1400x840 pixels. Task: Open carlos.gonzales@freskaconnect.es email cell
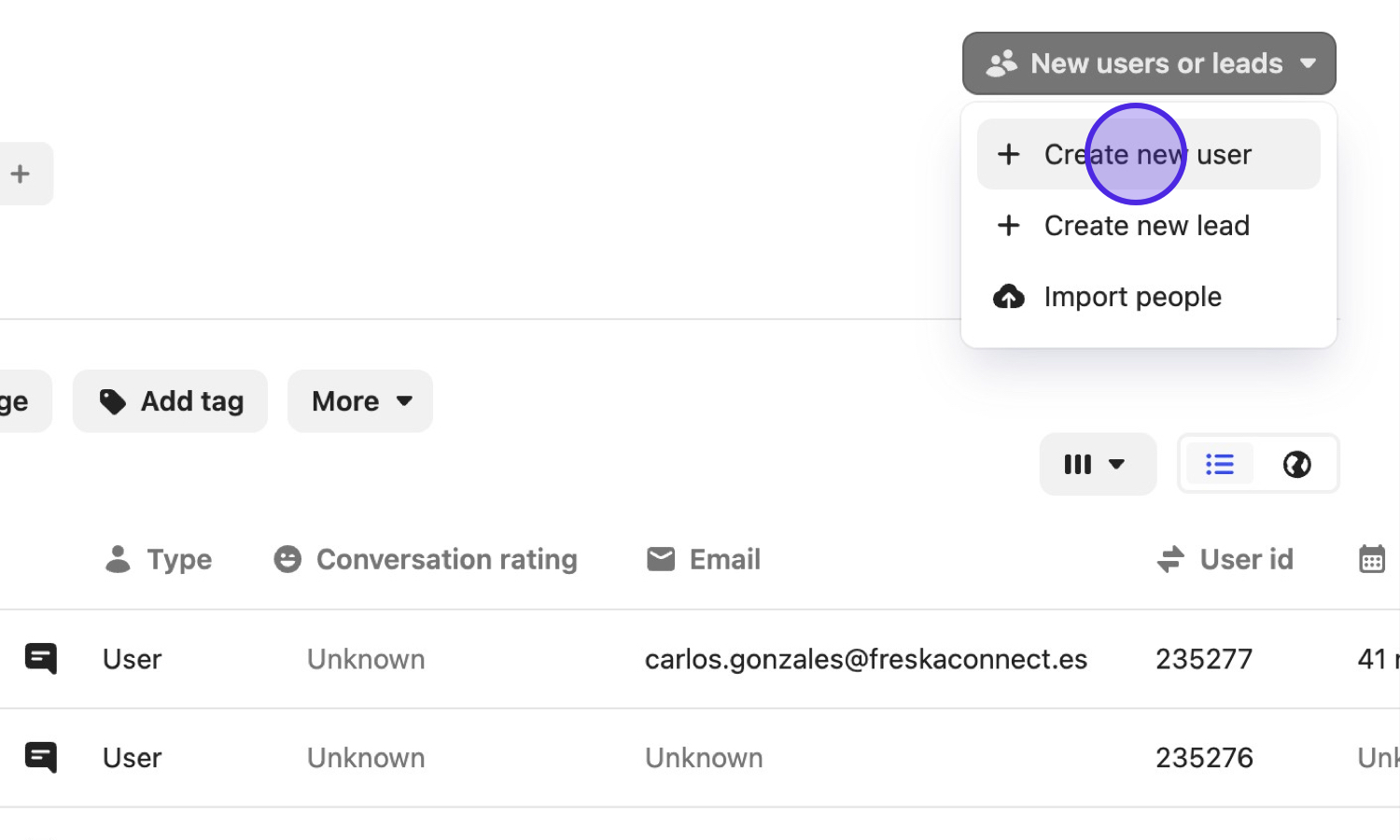click(x=865, y=659)
